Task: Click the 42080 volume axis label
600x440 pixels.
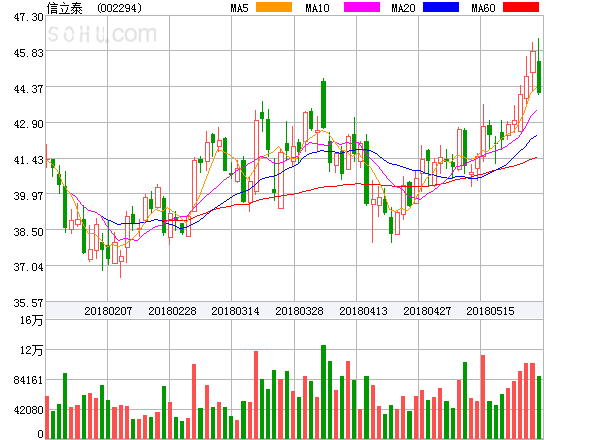Action: point(28,410)
